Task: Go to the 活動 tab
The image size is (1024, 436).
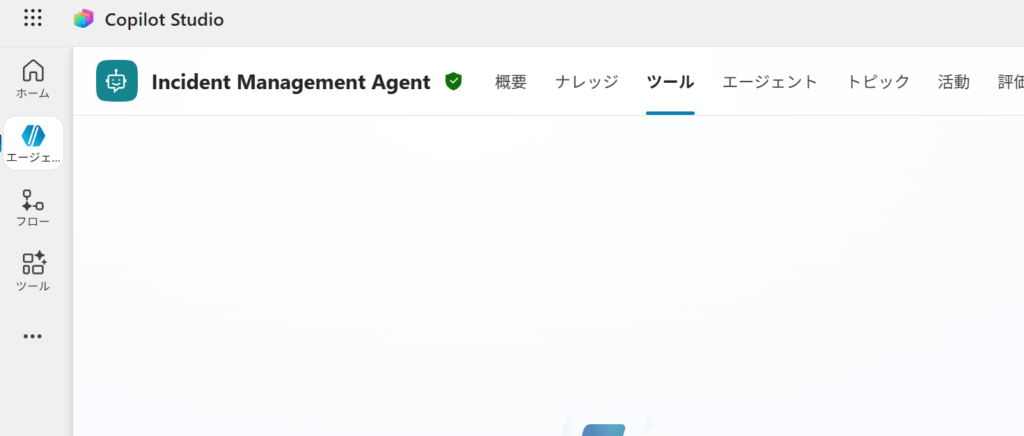Action: pyautogui.click(x=953, y=82)
